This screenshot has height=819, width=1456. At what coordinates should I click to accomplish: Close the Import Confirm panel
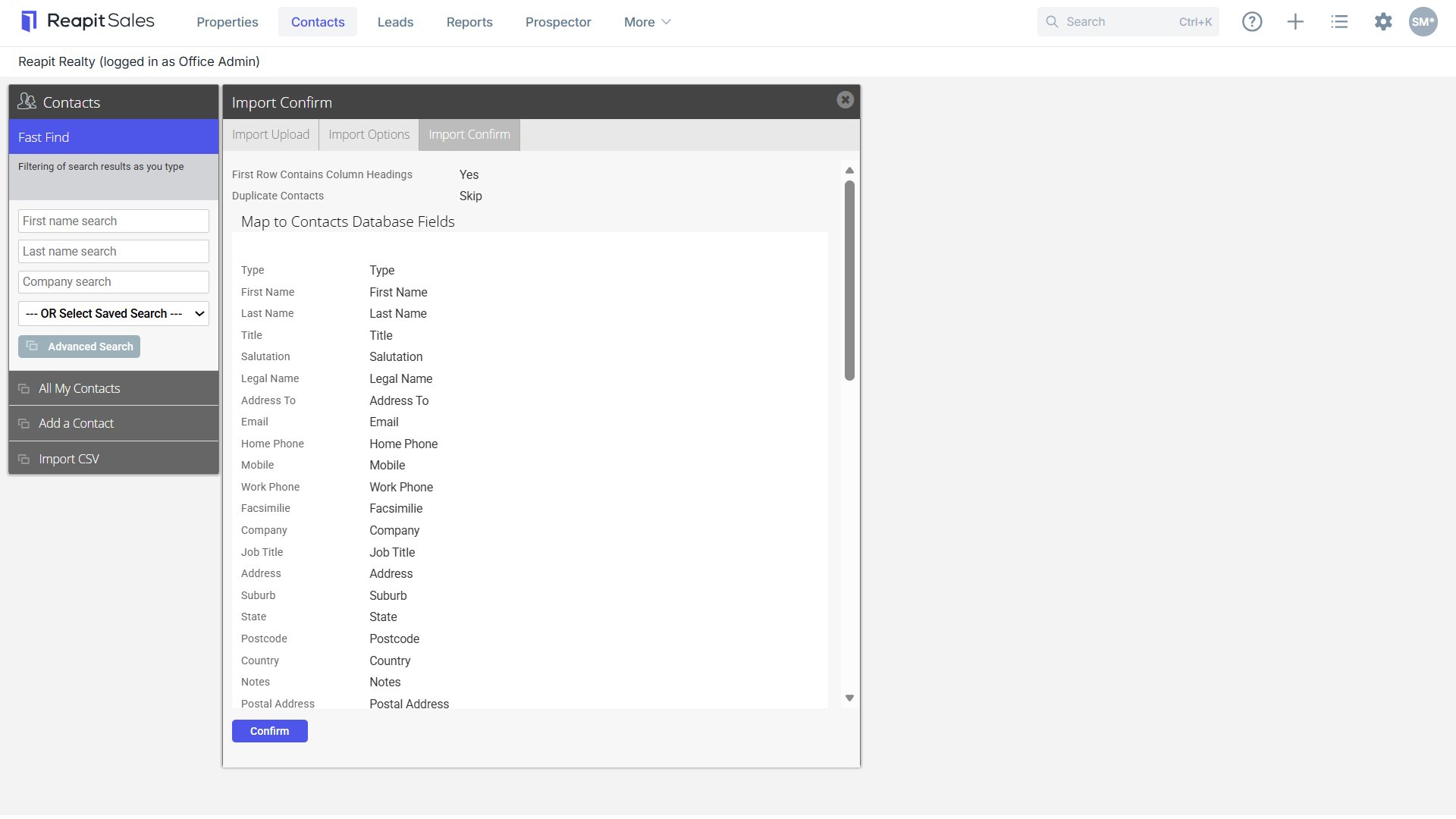point(846,100)
